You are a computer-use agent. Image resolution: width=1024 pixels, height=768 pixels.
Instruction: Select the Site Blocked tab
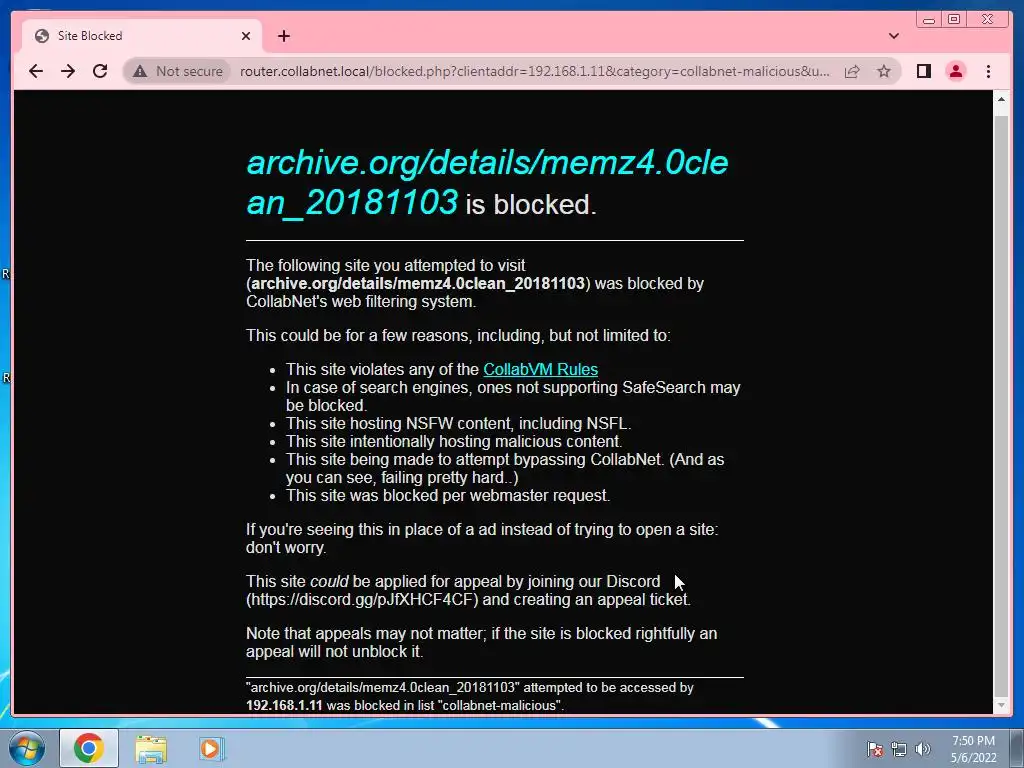pos(142,36)
